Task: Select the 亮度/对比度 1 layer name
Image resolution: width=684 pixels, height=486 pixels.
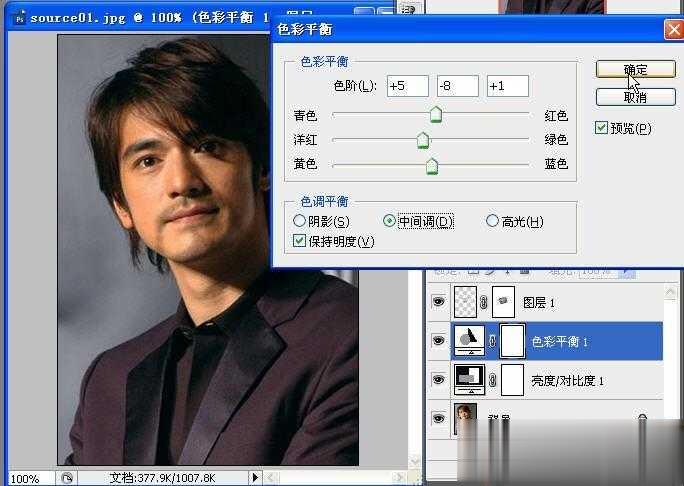Action: [568, 380]
